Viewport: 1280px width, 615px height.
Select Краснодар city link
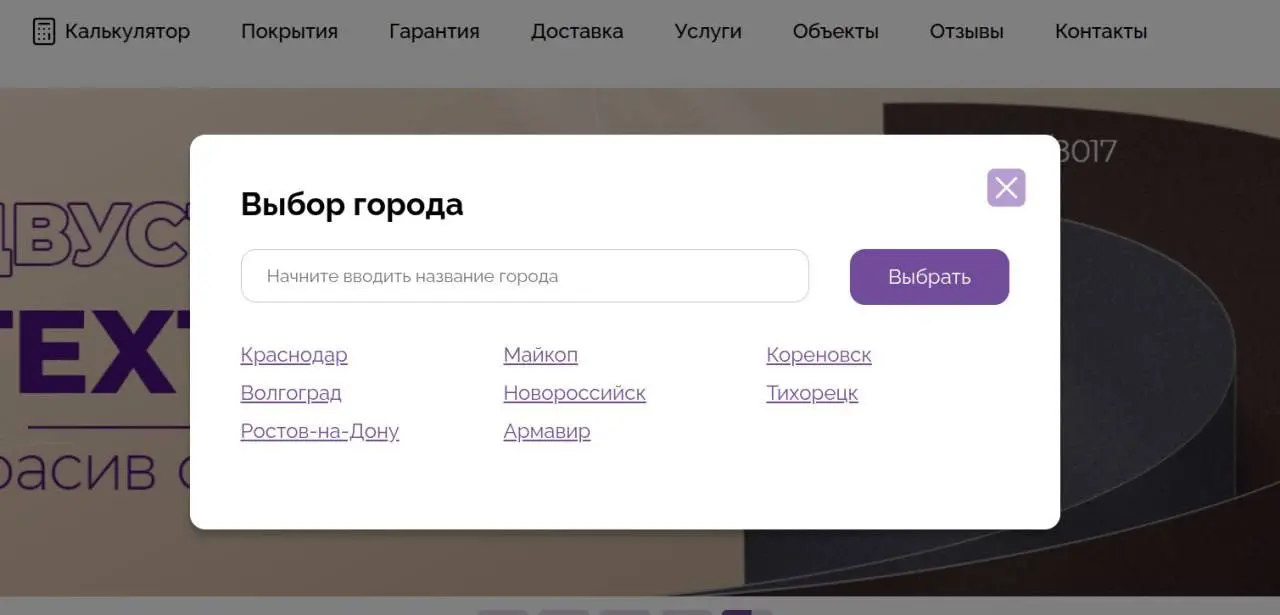click(294, 355)
